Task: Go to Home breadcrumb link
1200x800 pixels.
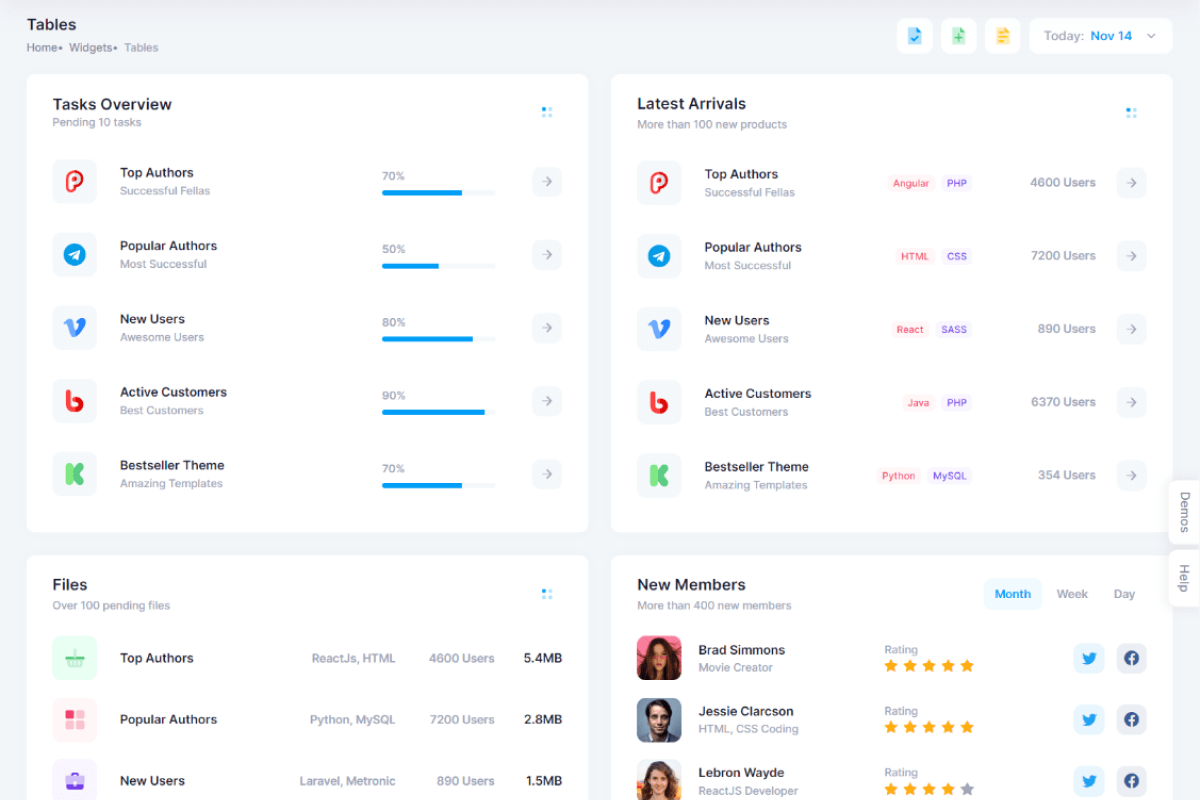Action: click(42, 47)
